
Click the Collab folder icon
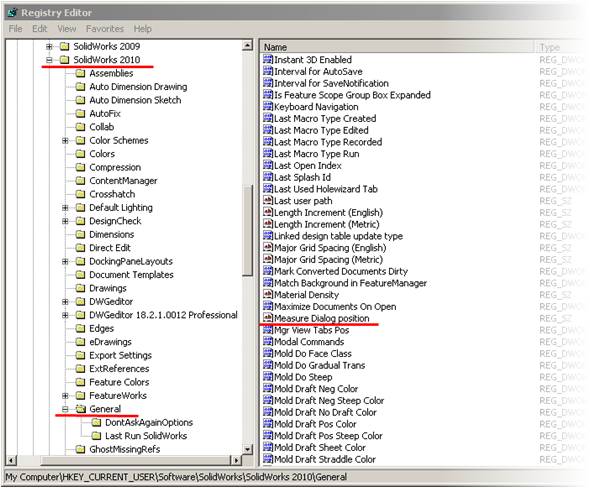point(80,127)
